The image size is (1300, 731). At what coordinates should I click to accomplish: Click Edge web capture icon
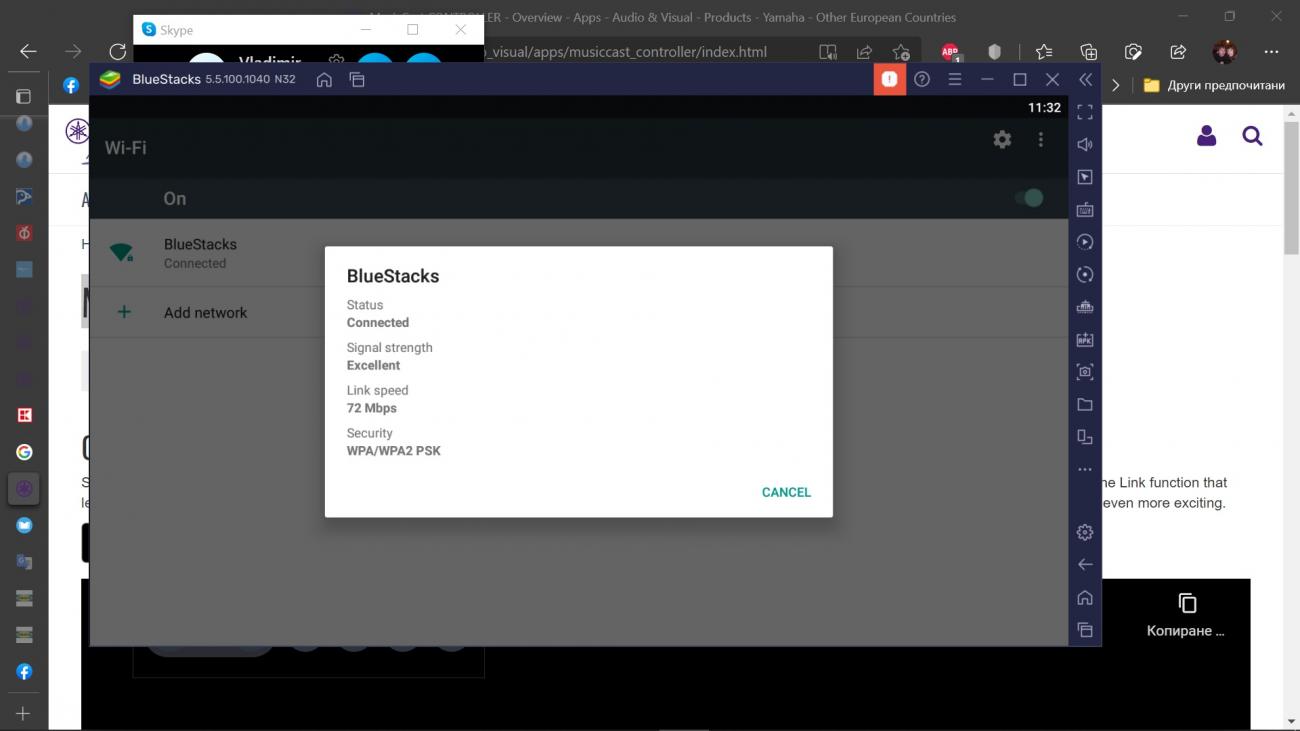coord(1133,52)
